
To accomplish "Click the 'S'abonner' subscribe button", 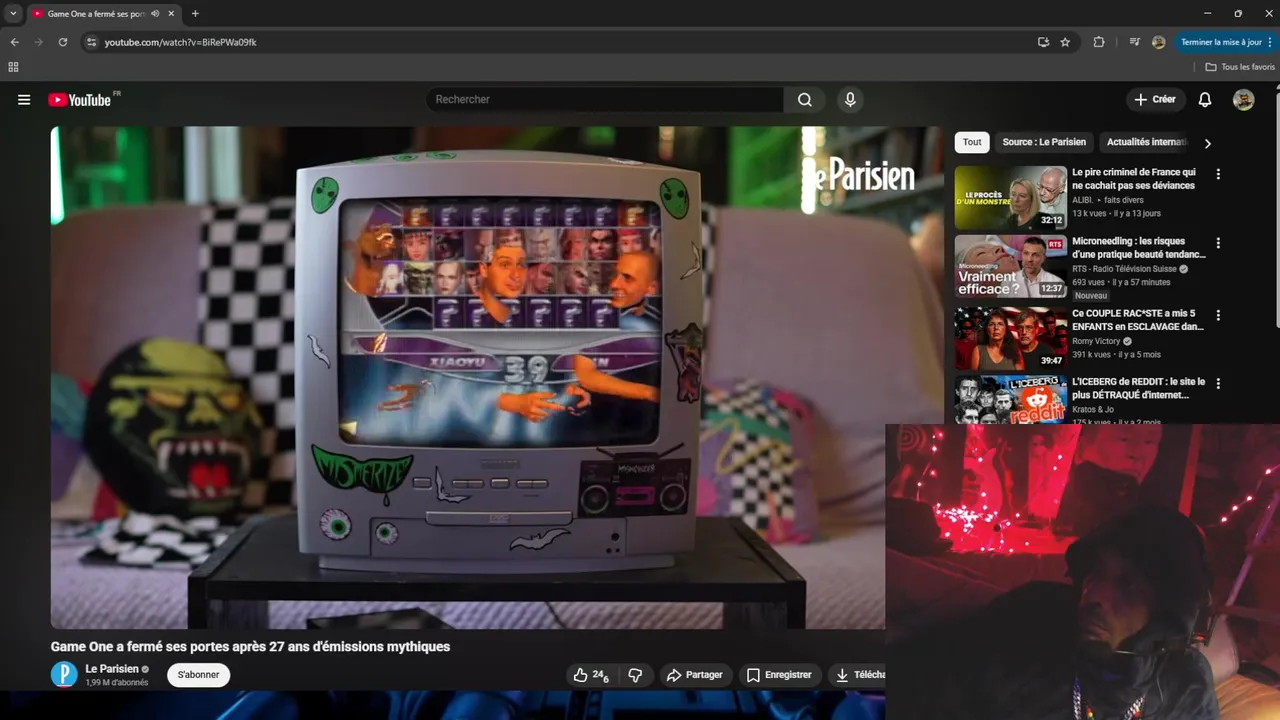I will coord(198,675).
